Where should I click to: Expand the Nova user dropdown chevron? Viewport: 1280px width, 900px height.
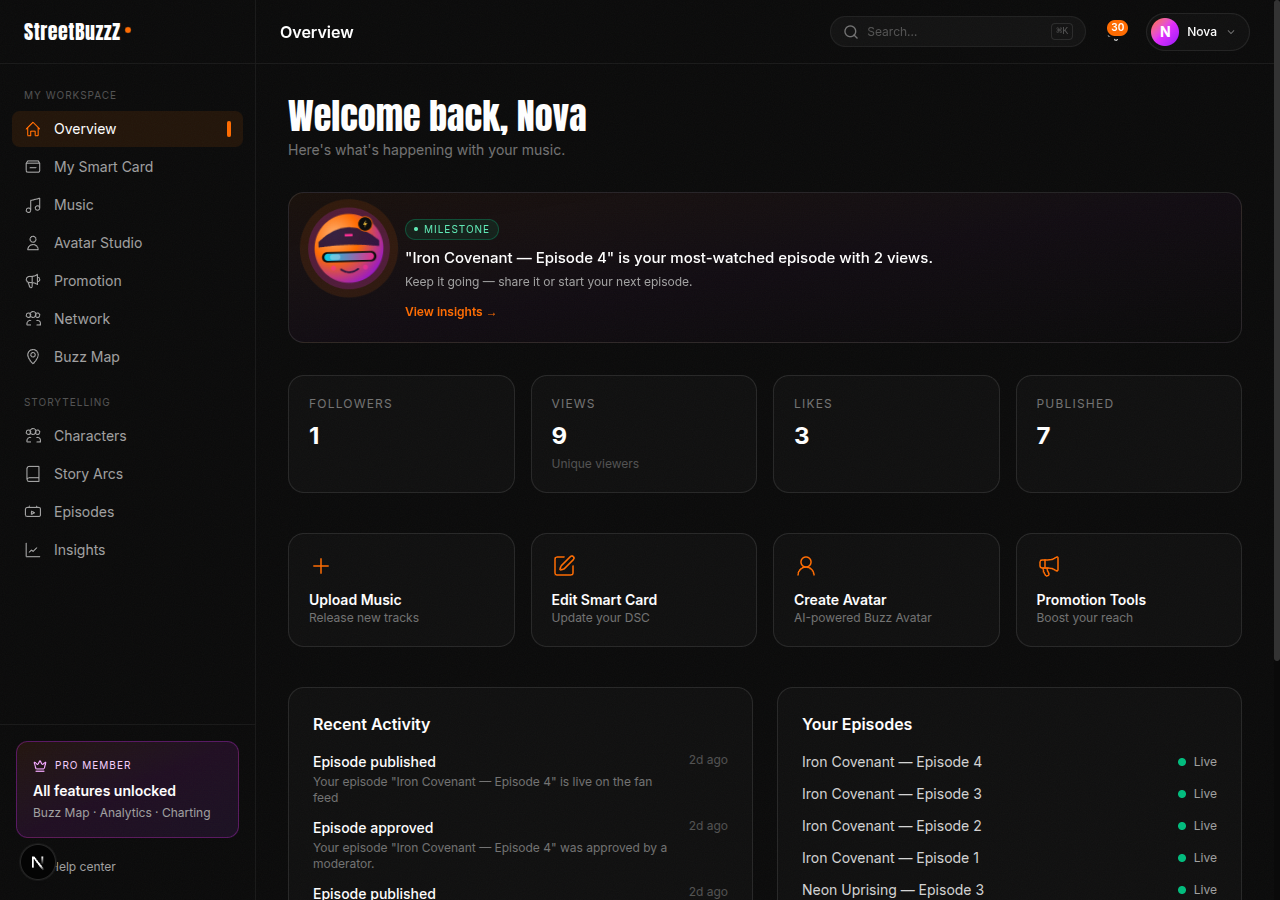[1231, 32]
